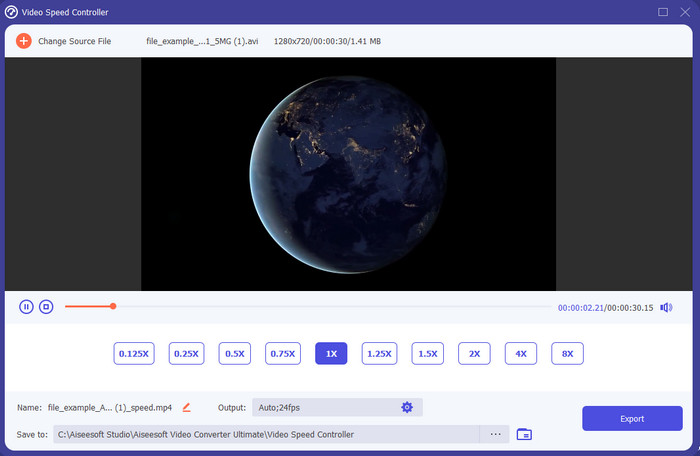Browse save path with three dots button
This screenshot has width=700, height=456.
click(x=494, y=434)
